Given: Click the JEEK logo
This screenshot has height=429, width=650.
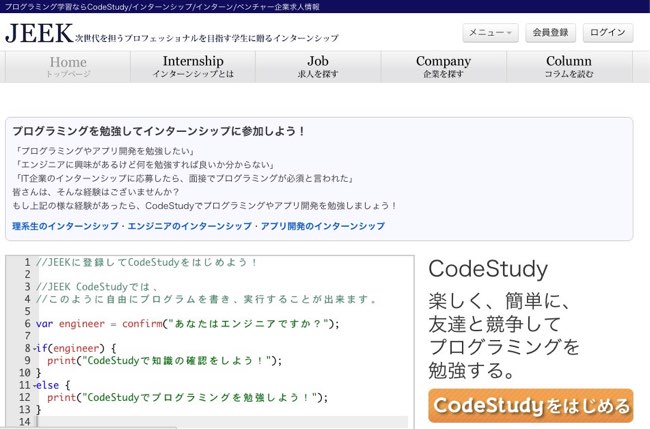Looking at the screenshot, I should click(x=39, y=33).
